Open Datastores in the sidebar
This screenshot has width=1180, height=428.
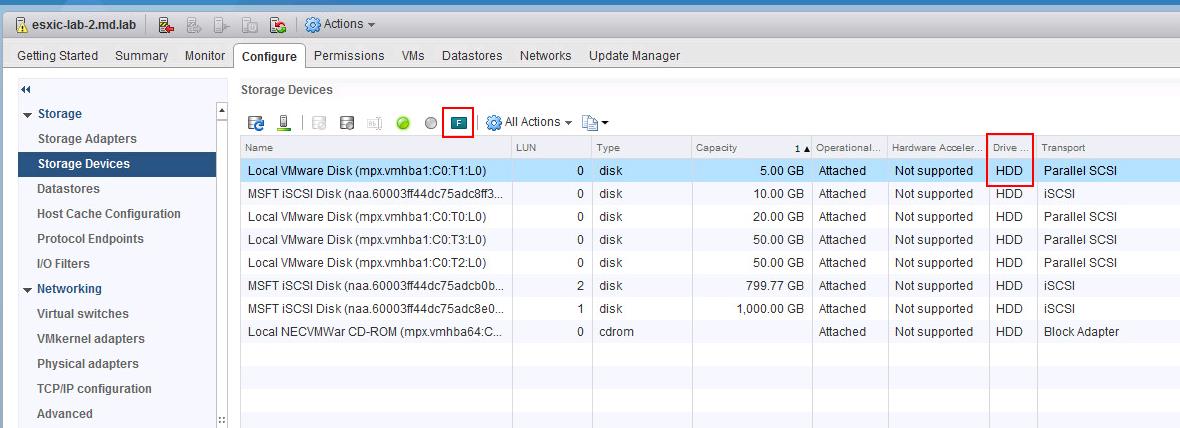[68, 189]
